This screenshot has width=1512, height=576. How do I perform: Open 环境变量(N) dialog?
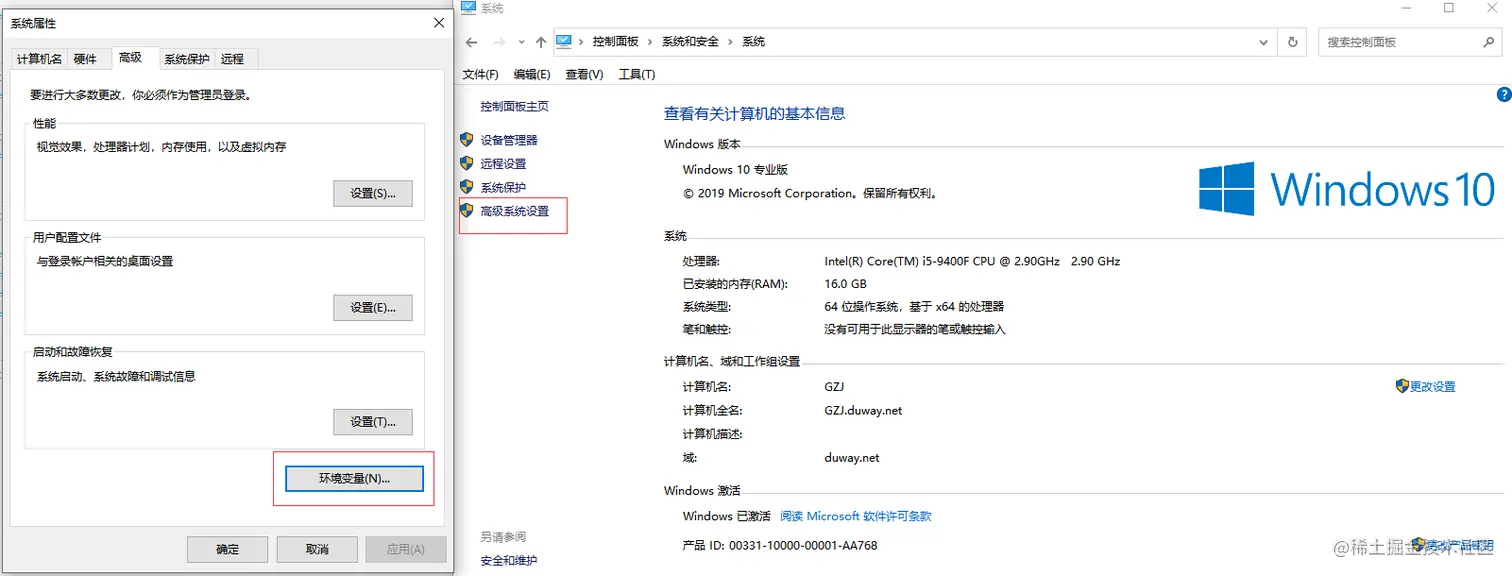click(354, 479)
